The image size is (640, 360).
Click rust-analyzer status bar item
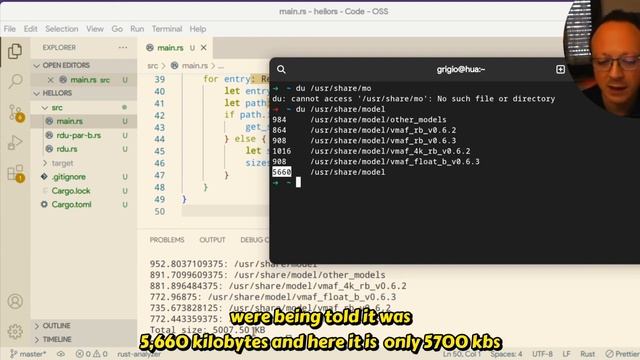pyautogui.click(x=139, y=354)
